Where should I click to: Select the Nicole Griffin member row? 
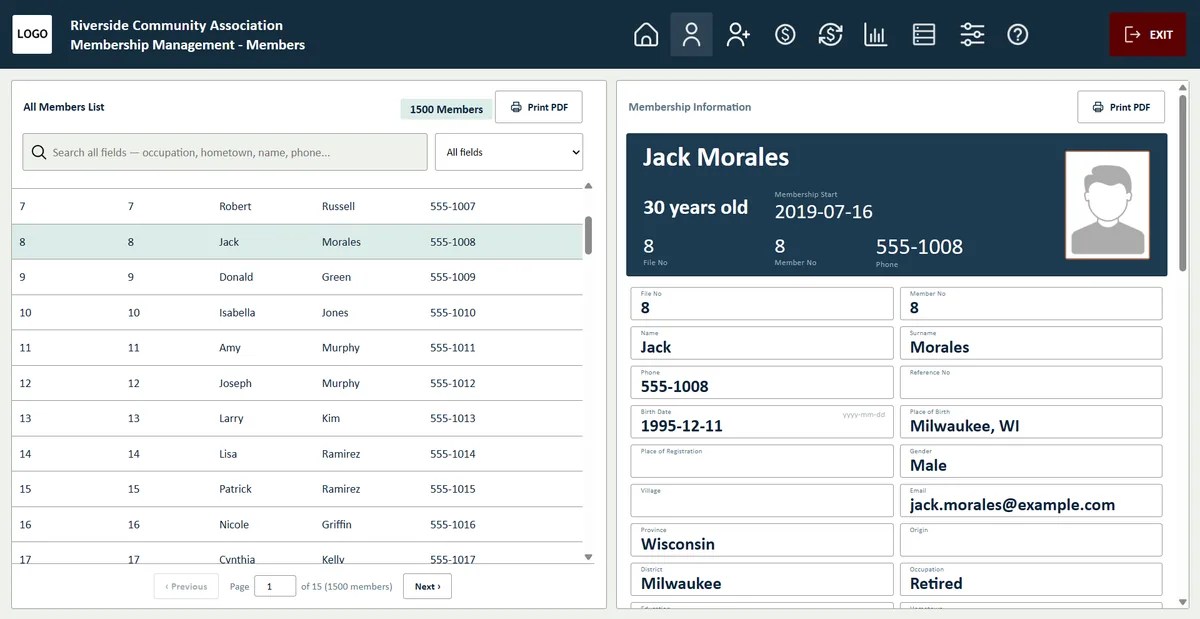click(x=297, y=524)
